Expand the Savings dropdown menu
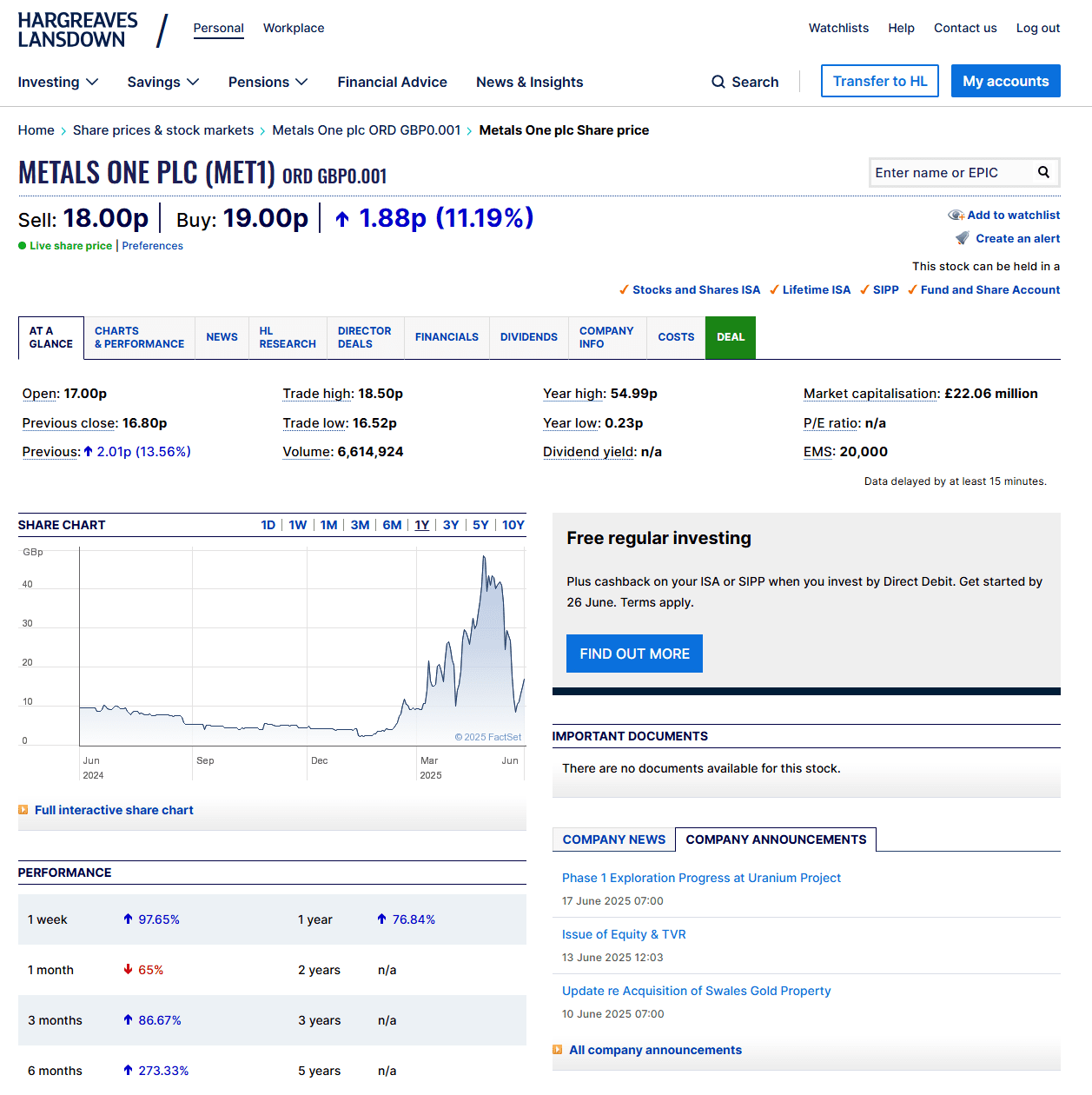This screenshot has width=1092, height=1095. (x=163, y=82)
